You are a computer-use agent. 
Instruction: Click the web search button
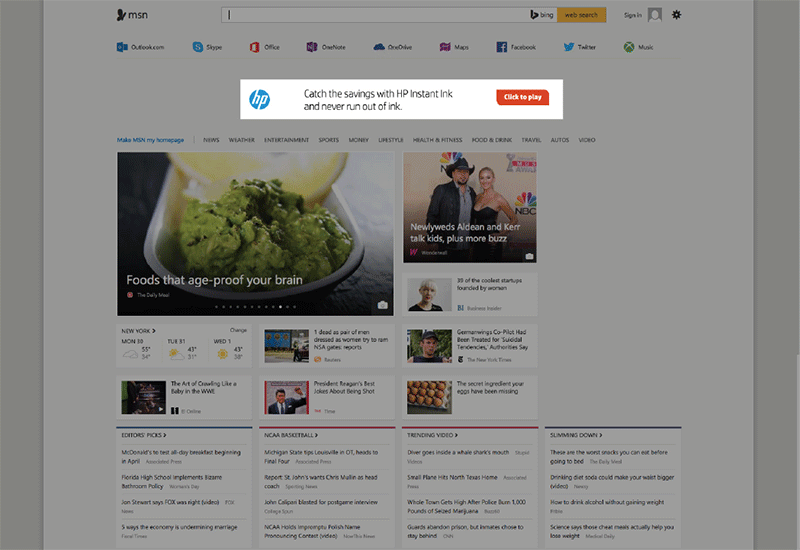coord(581,15)
